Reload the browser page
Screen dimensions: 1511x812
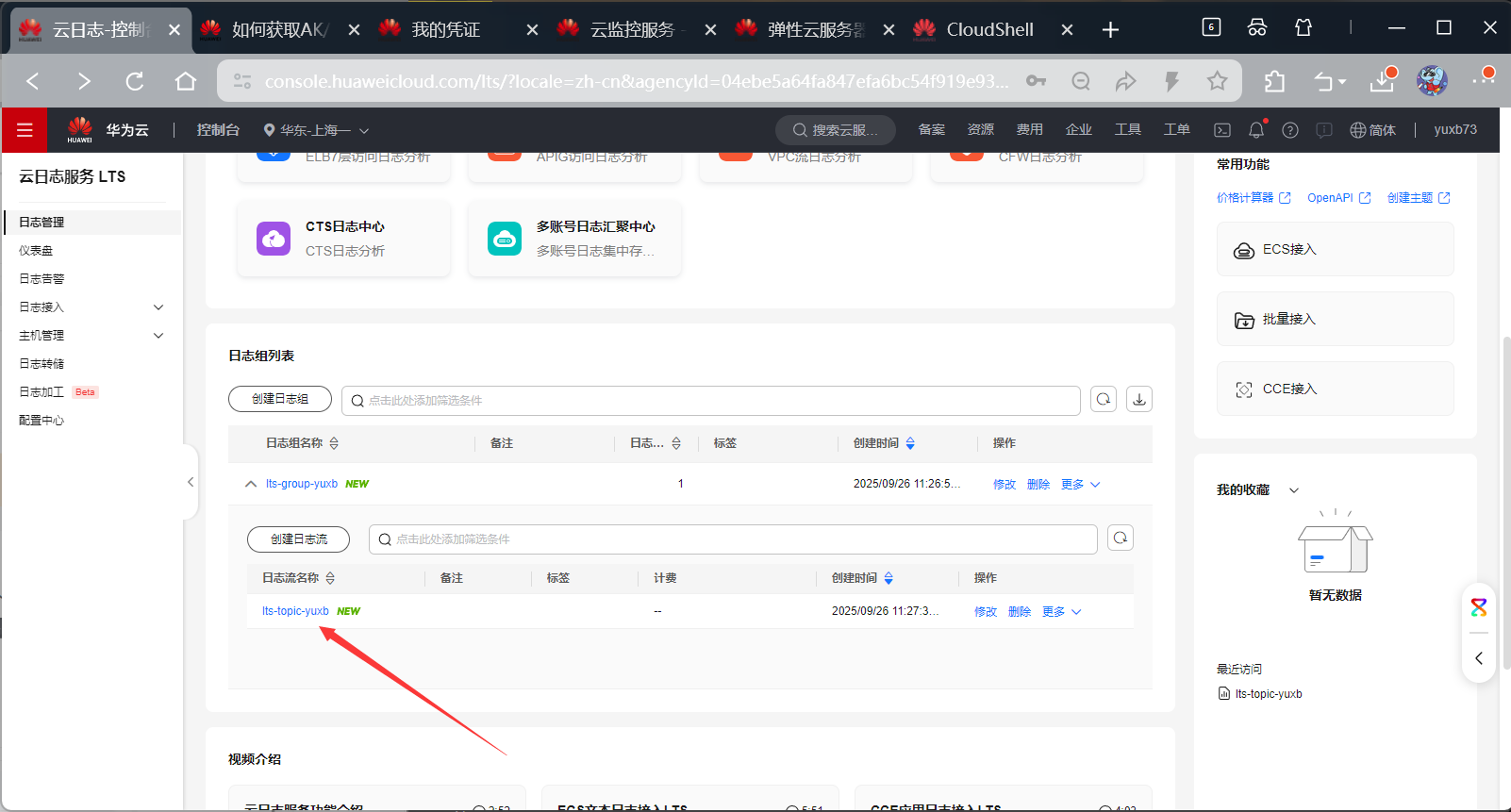pyautogui.click(x=135, y=81)
